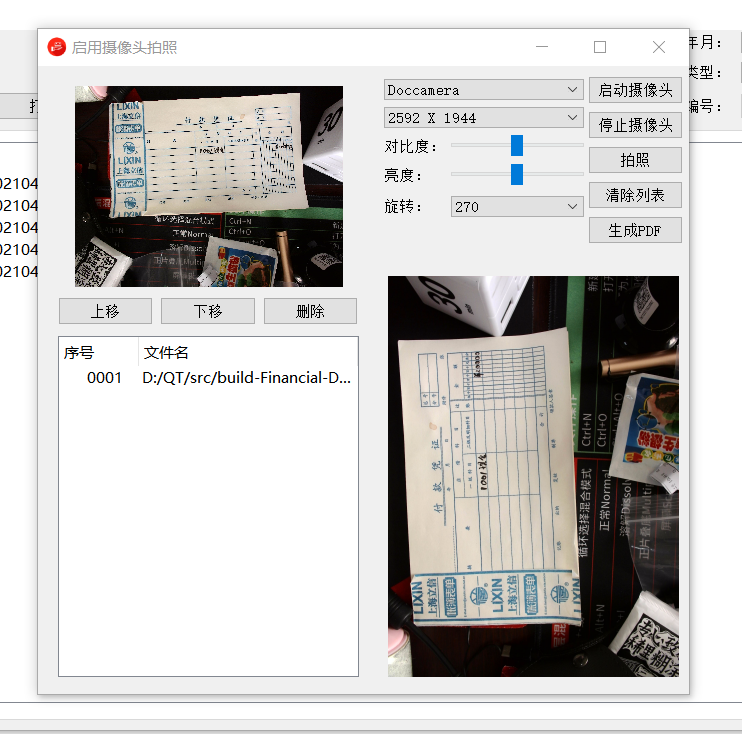
Task: Take a photo with 拍照 button
Action: 635,160
